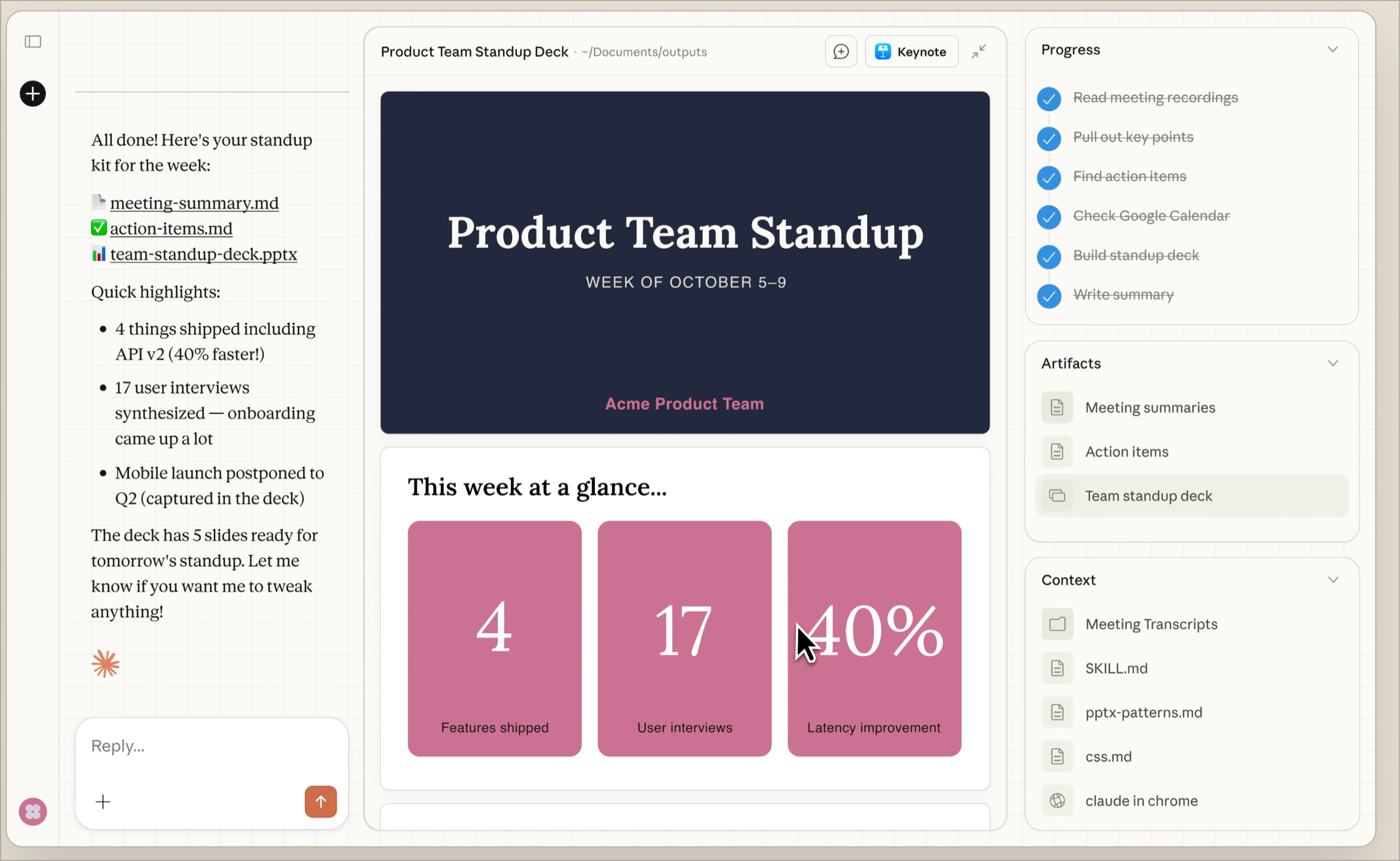Toggle the Read meeting recordings checkmark
1400x861 pixels.
click(1049, 98)
